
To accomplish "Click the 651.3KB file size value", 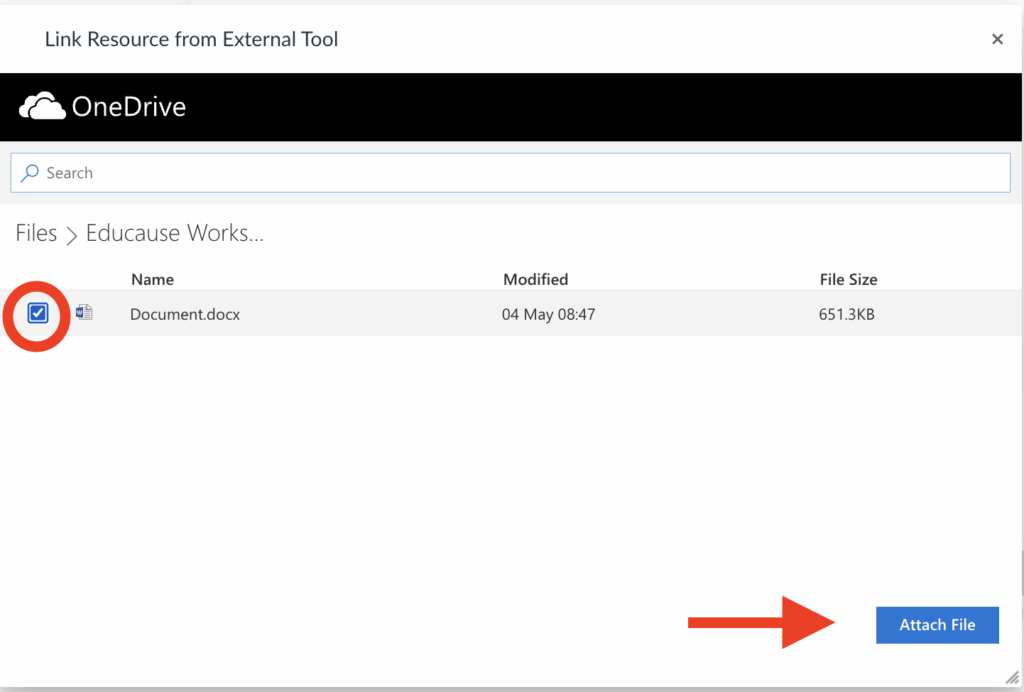I will pos(847,313).
